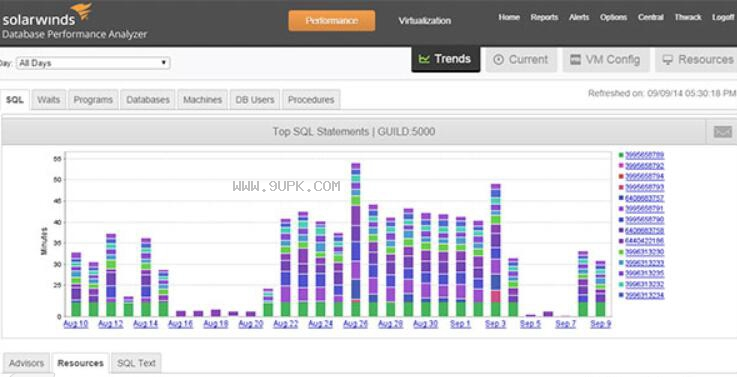Open SQL hash 3995658790 in legend

644,220
